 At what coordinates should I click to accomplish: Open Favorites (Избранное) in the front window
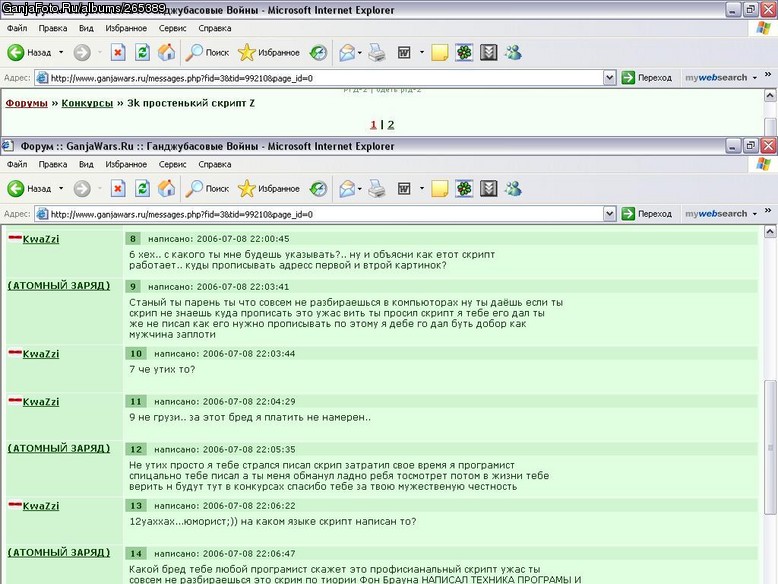click(x=268, y=189)
